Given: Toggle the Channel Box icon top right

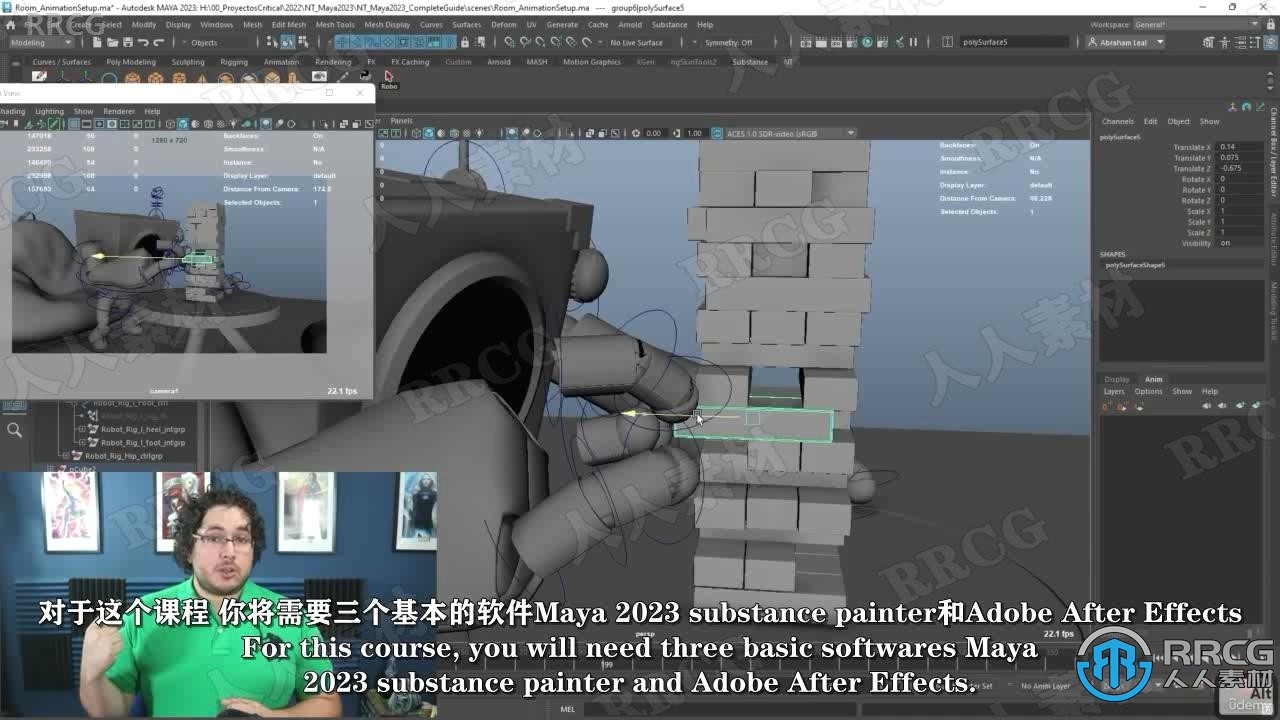Looking at the screenshot, I should pos(1270,42).
